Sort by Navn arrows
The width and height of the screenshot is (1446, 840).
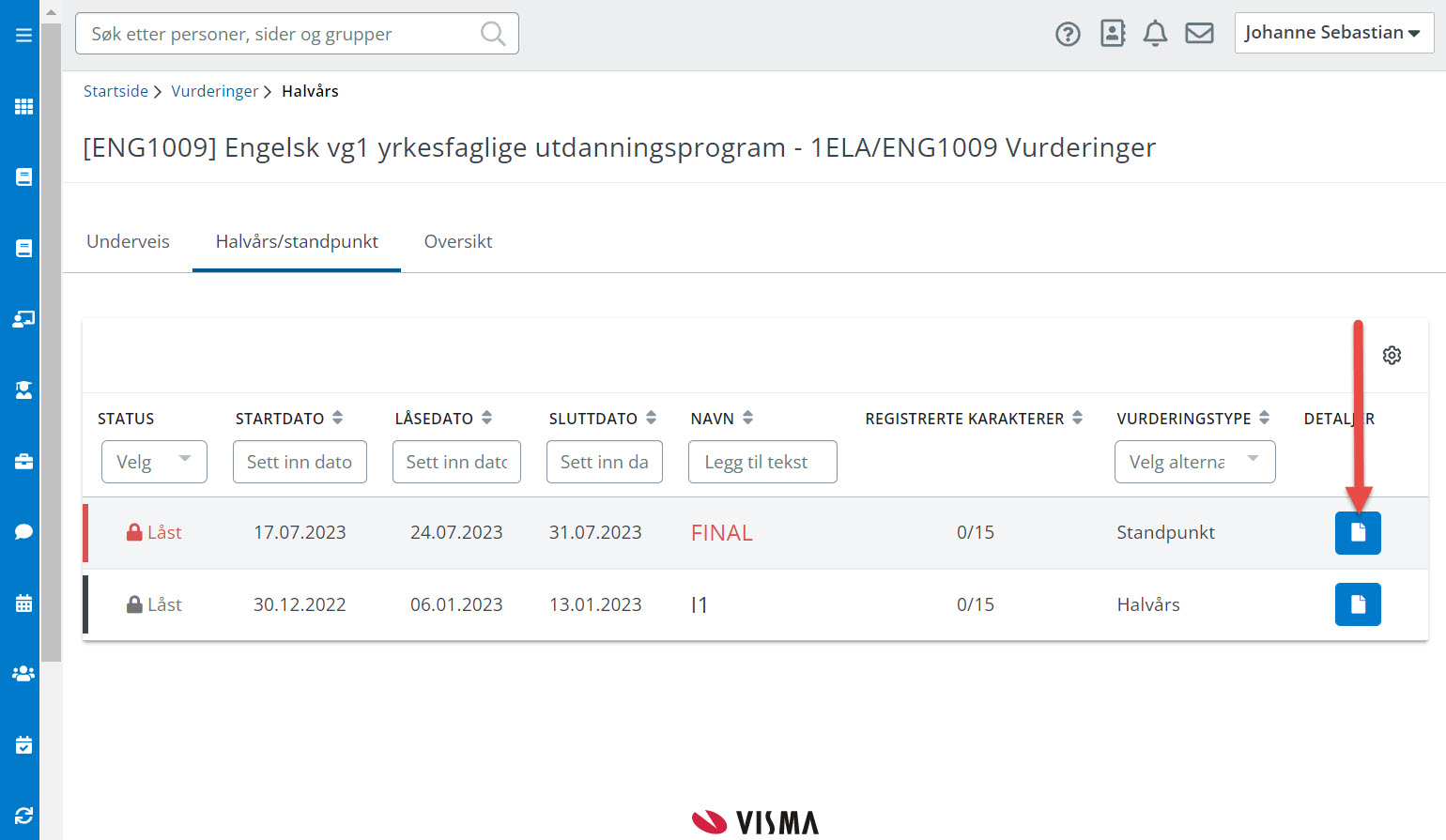(747, 418)
